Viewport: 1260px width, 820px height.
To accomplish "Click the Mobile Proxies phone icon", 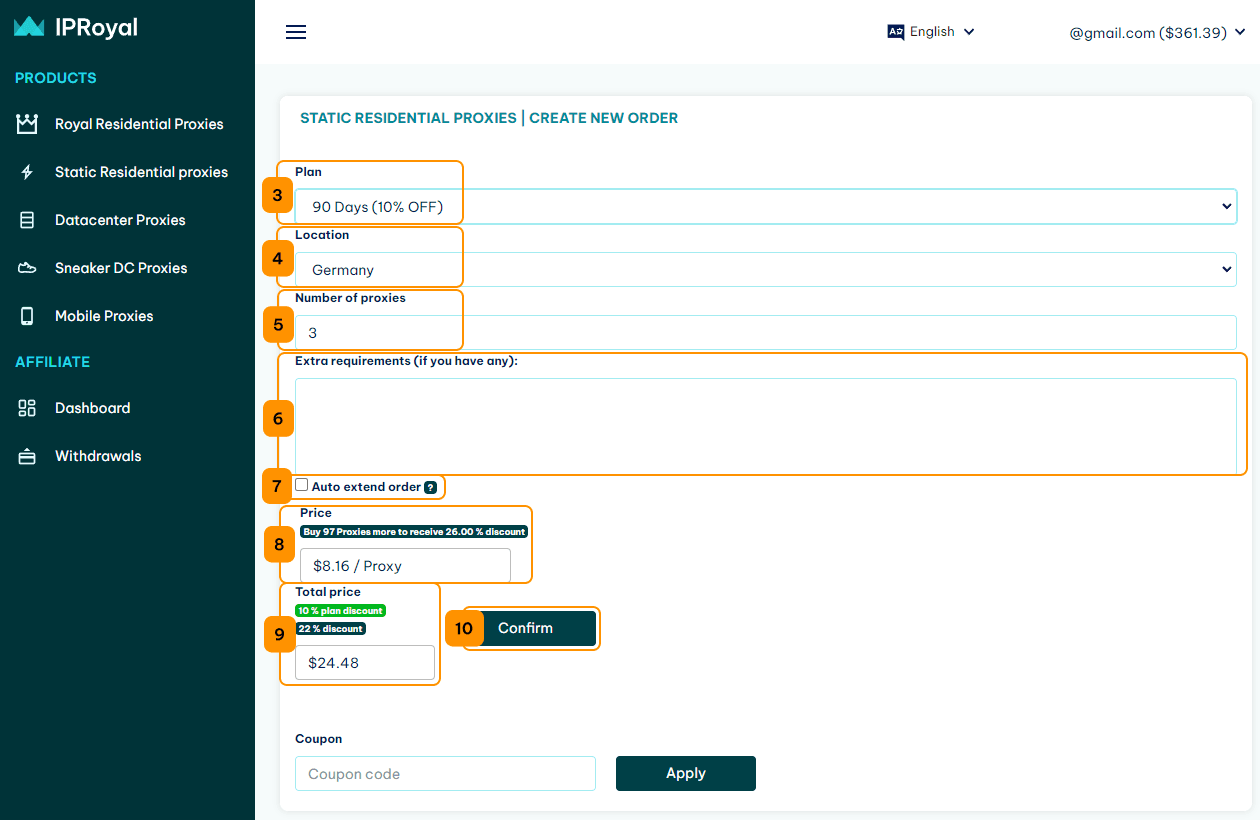I will point(27,316).
